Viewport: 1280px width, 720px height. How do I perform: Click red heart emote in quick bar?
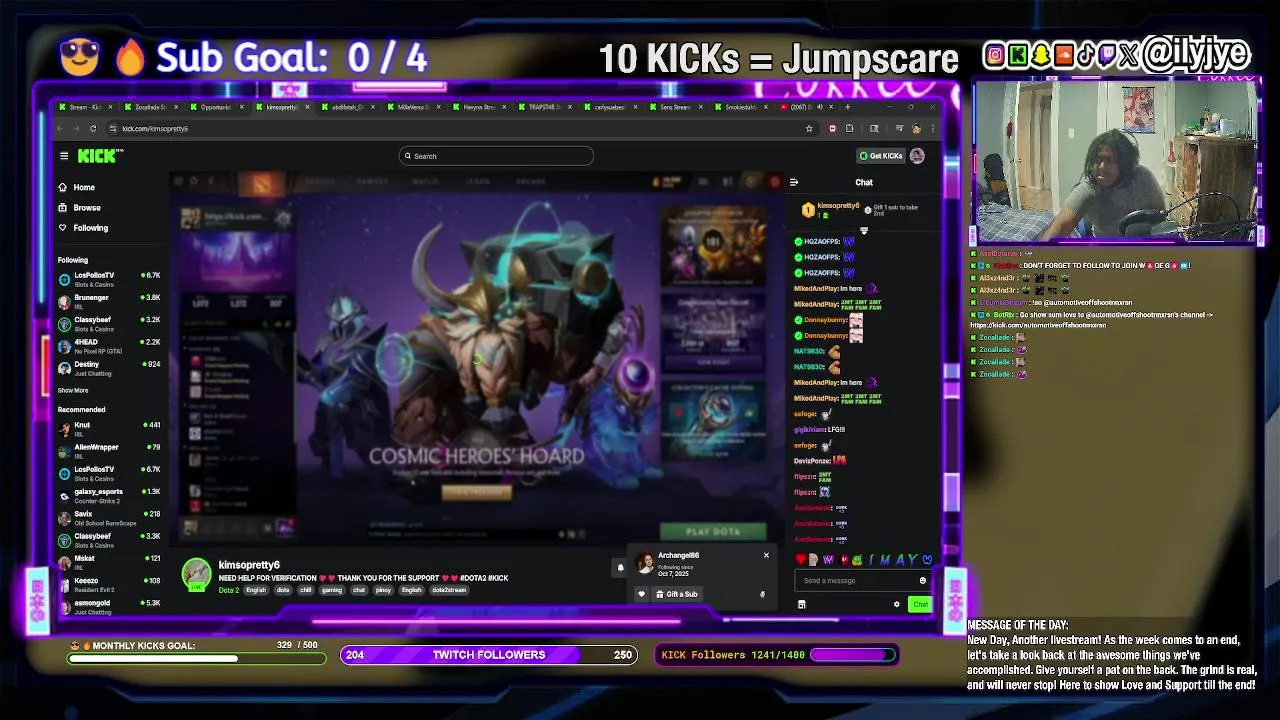[800, 560]
